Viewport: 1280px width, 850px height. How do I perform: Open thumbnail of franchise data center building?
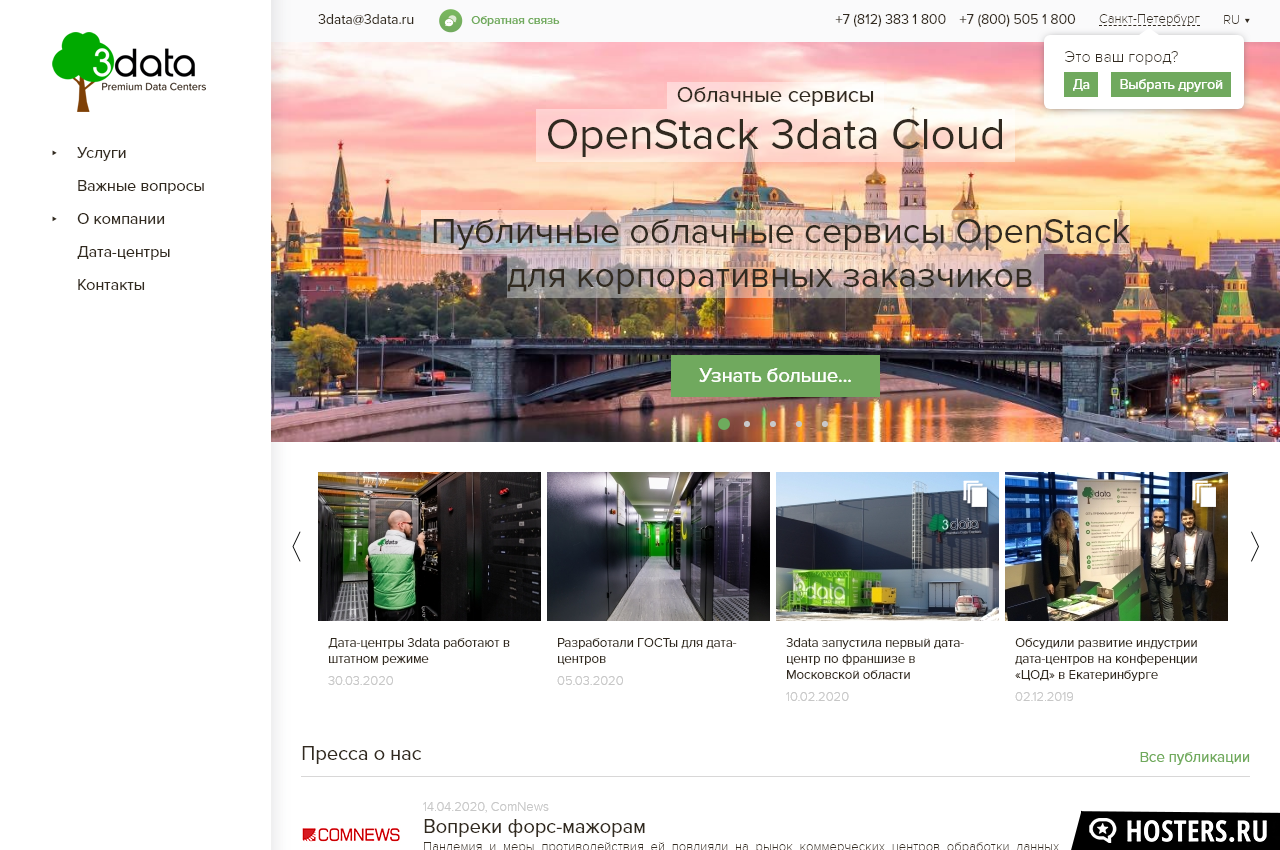[887, 546]
